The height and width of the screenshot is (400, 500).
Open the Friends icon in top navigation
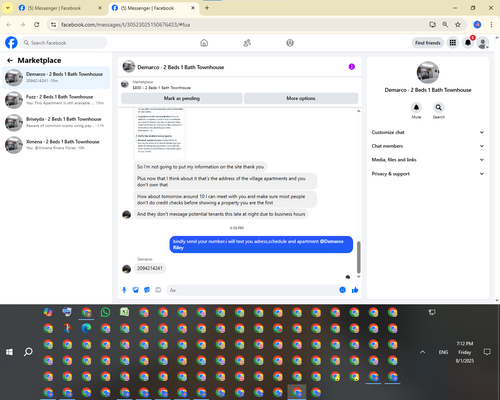tap(247, 43)
